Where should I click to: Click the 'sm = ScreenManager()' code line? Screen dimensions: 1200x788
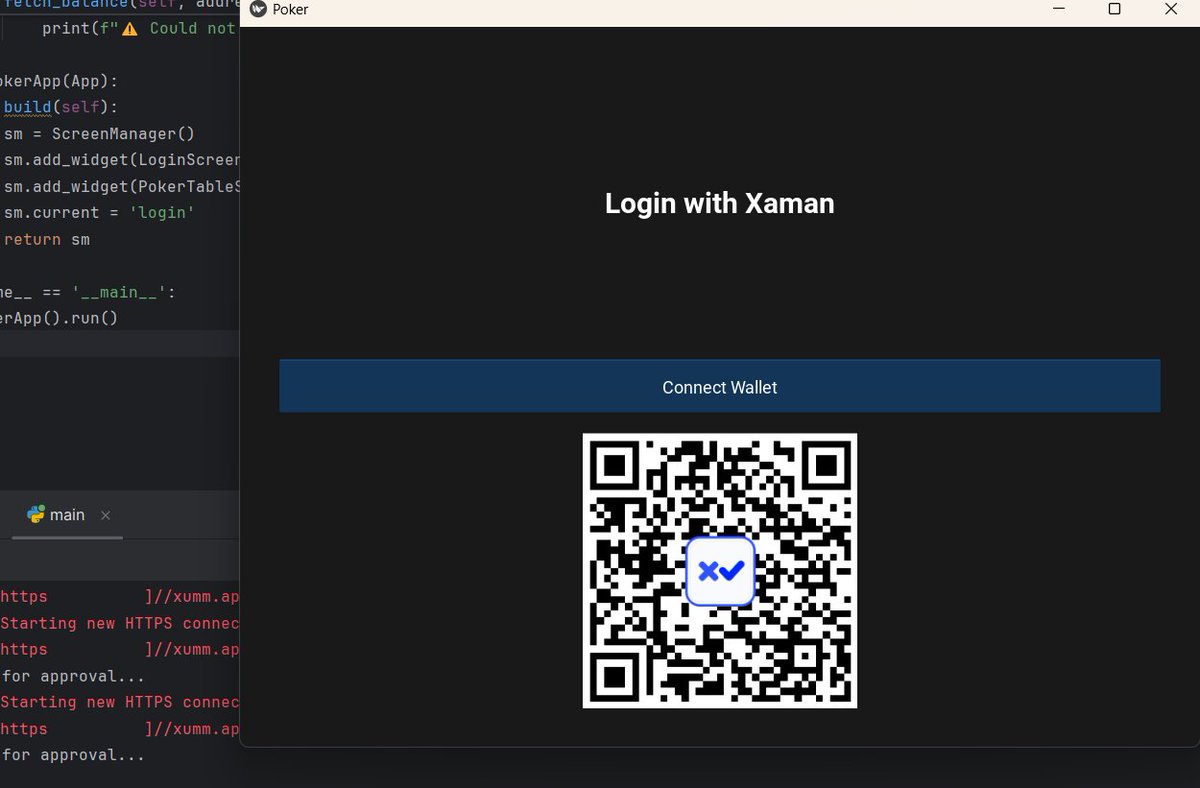click(x=99, y=133)
